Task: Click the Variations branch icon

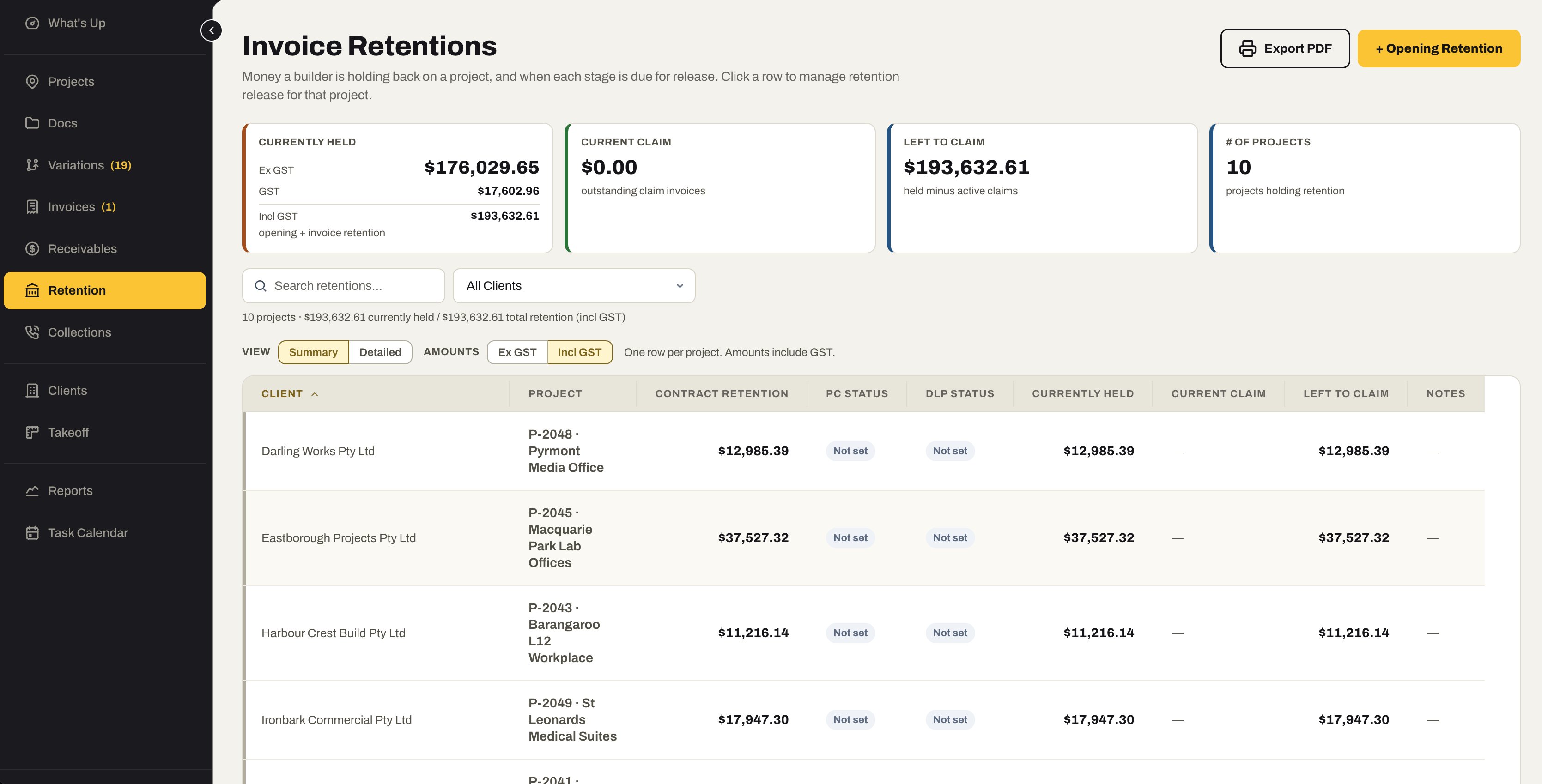Action: tap(32, 164)
